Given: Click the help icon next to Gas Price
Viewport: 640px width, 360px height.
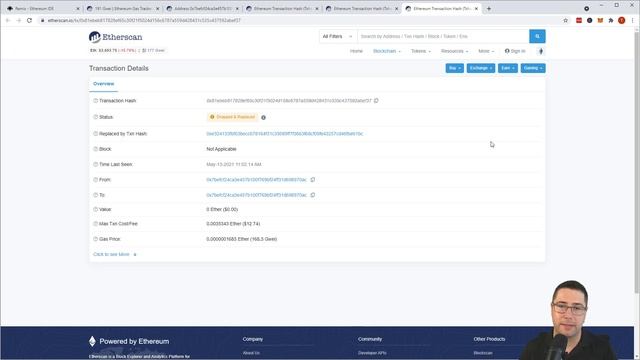Looking at the screenshot, I should click(x=96, y=239).
